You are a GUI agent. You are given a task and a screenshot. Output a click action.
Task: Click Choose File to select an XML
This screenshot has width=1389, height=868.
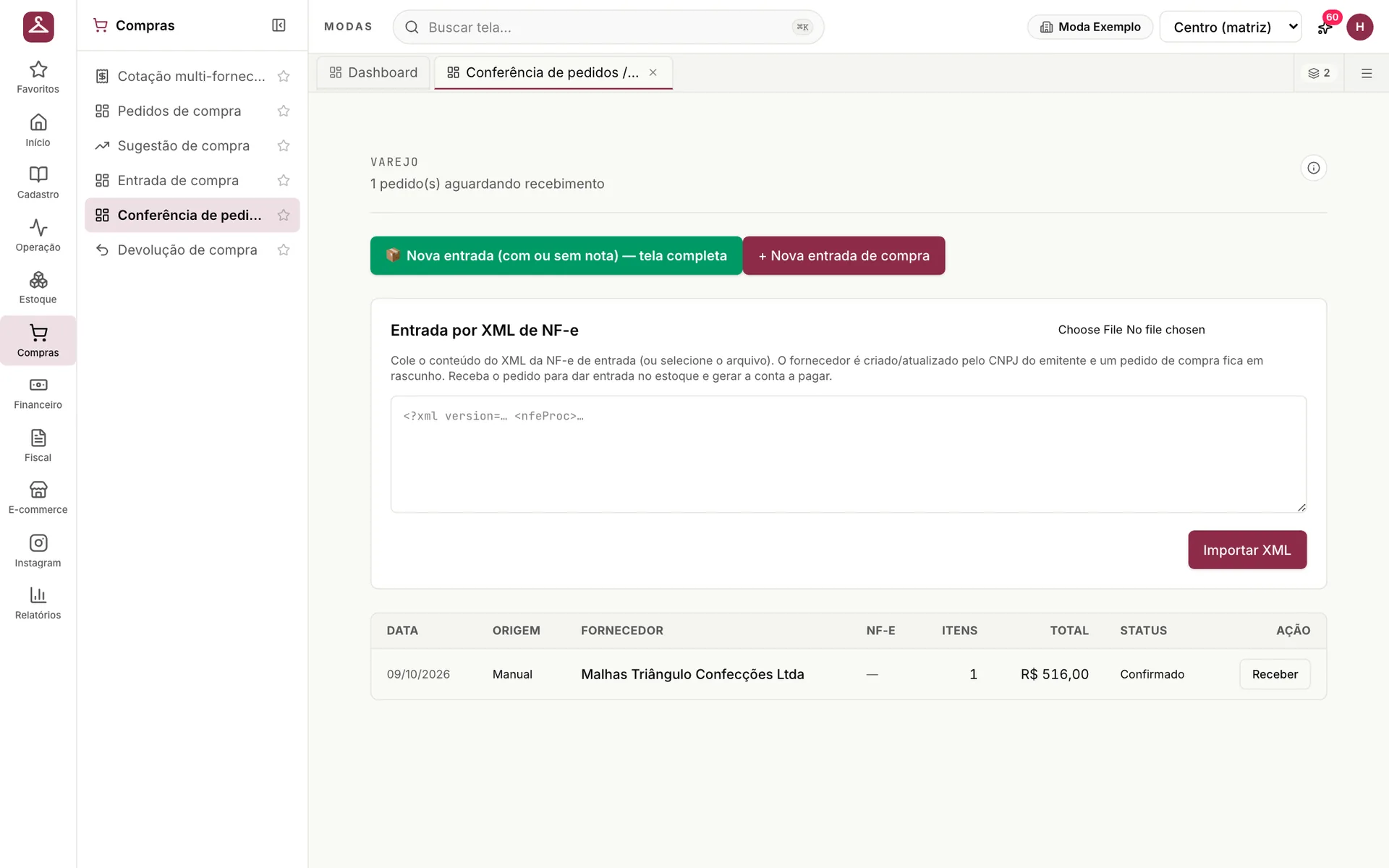(x=1090, y=330)
